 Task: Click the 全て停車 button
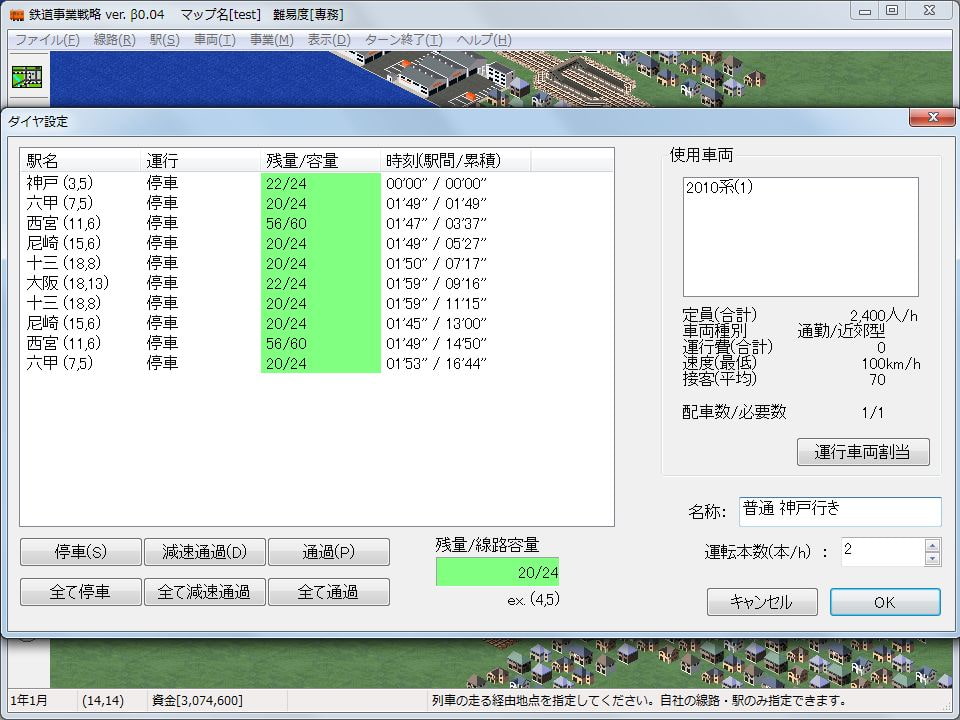pyautogui.click(x=80, y=592)
